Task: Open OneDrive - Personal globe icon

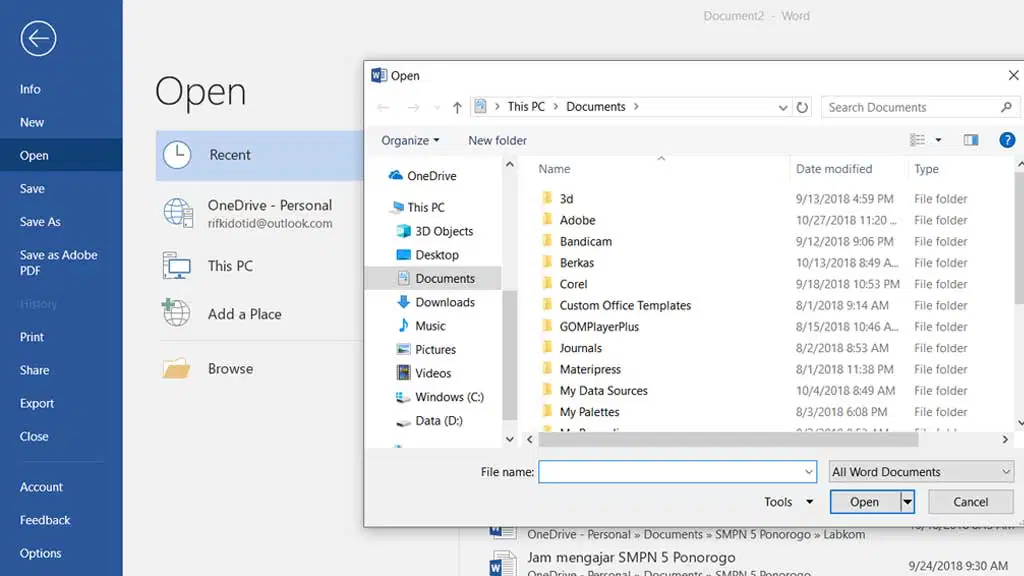Action: pyautogui.click(x=178, y=213)
